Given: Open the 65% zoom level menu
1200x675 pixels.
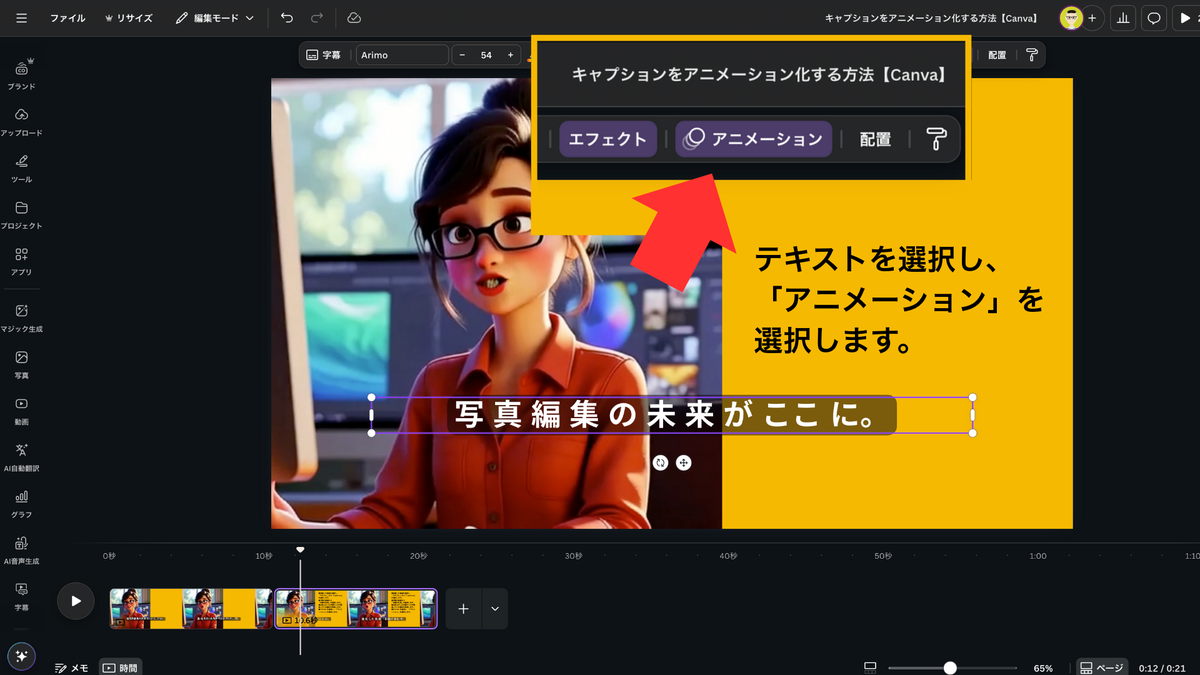Looking at the screenshot, I should point(1043,667).
